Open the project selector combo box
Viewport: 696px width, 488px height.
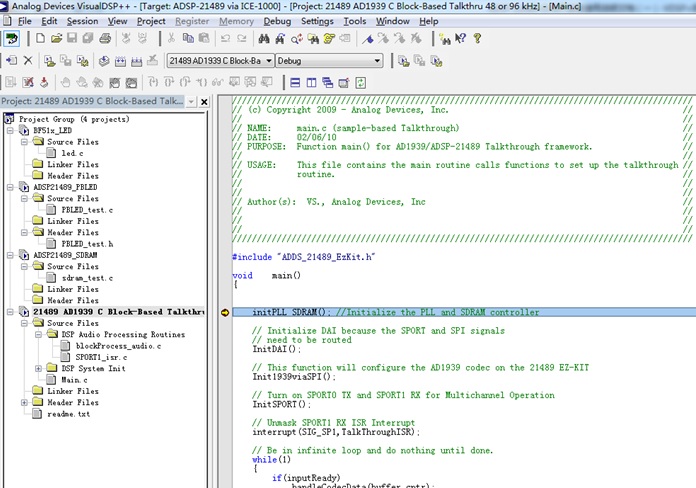click(220, 60)
